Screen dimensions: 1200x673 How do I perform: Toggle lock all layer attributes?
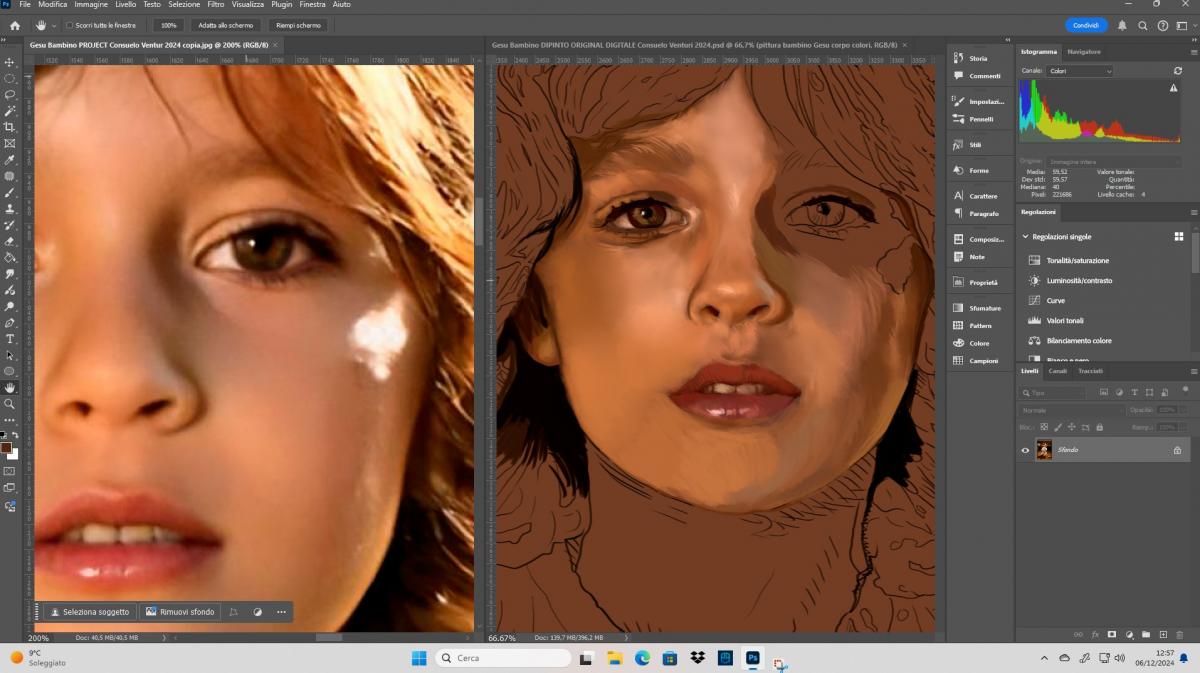(1100, 427)
